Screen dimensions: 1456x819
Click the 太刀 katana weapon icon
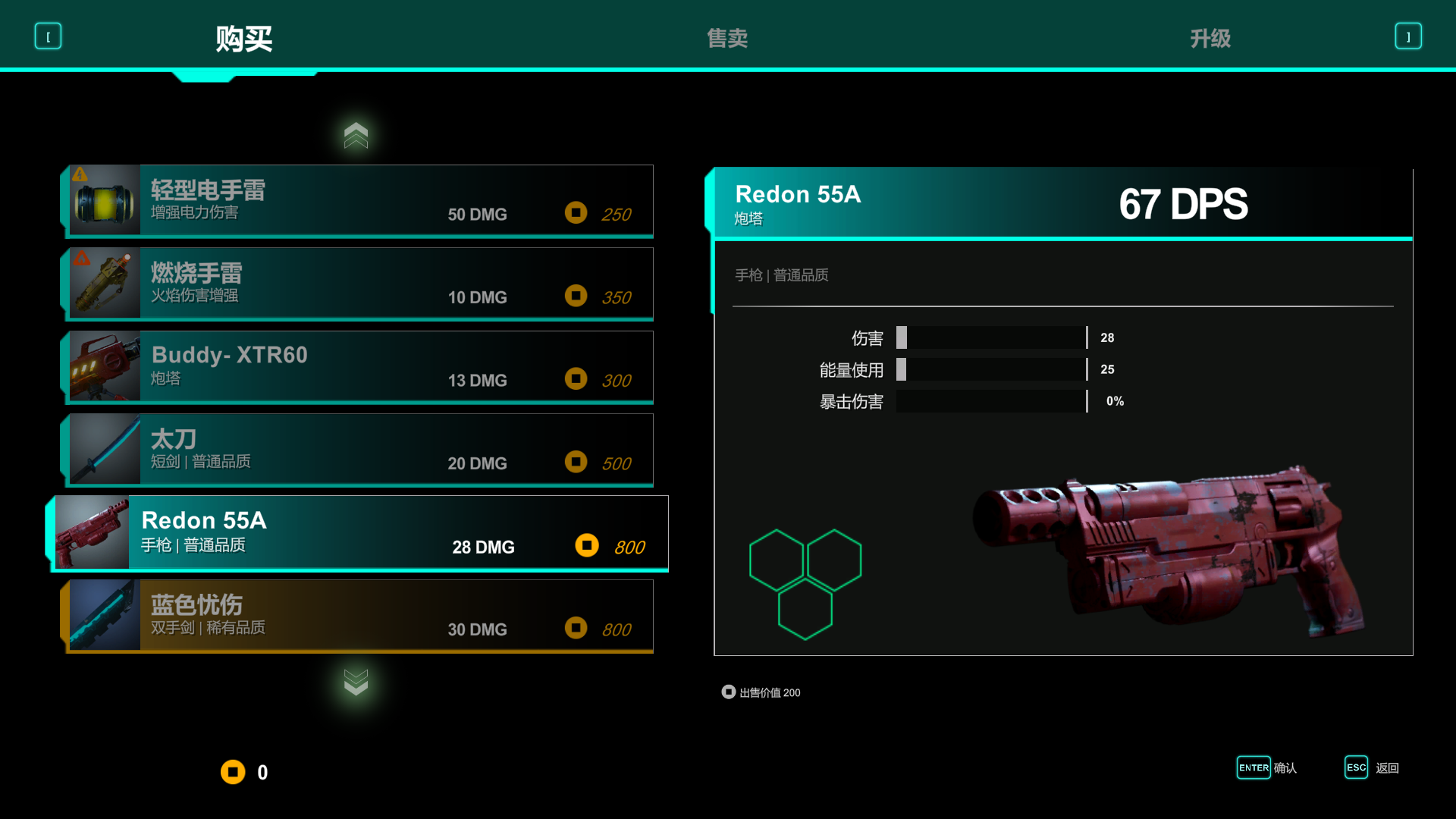click(x=105, y=449)
